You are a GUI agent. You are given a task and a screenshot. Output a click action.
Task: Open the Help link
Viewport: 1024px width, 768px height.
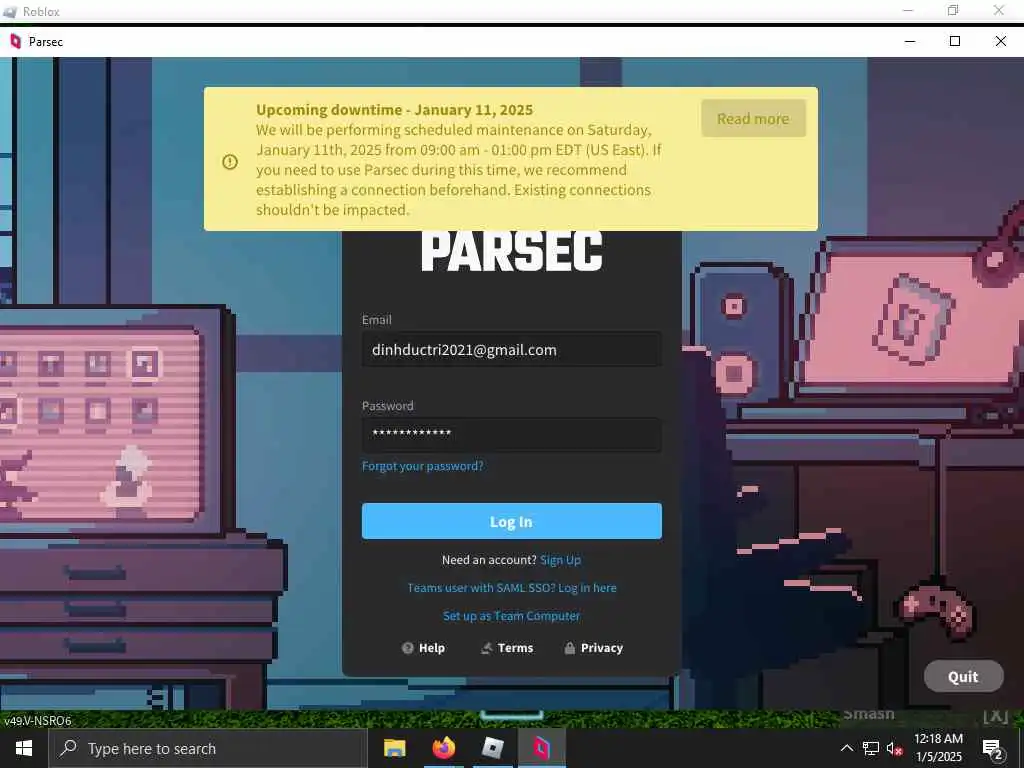coord(423,648)
